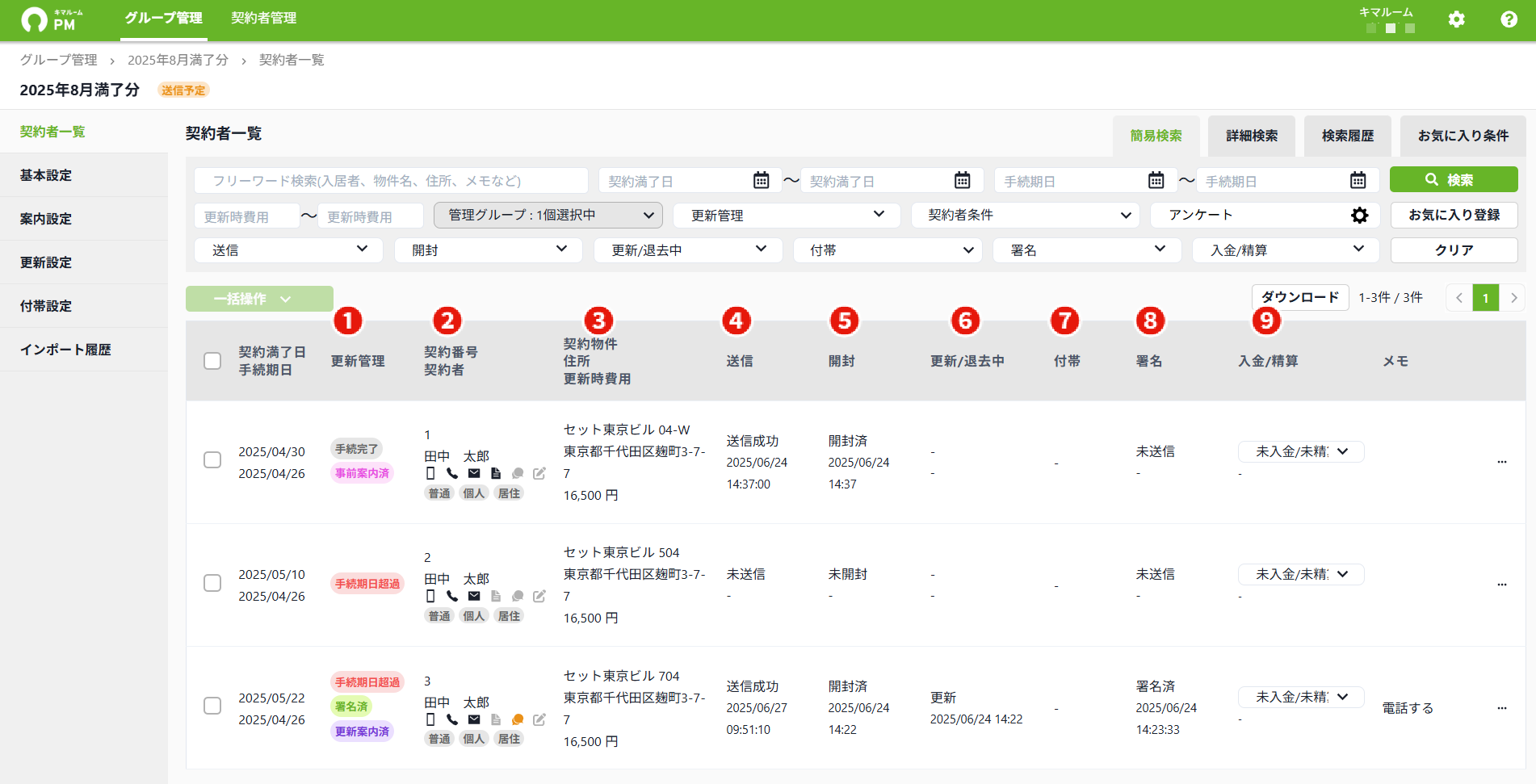Viewport: 1536px width, 784px height.
Task: Open payment status dropdown for contract 1
Action: tap(1301, 451)
